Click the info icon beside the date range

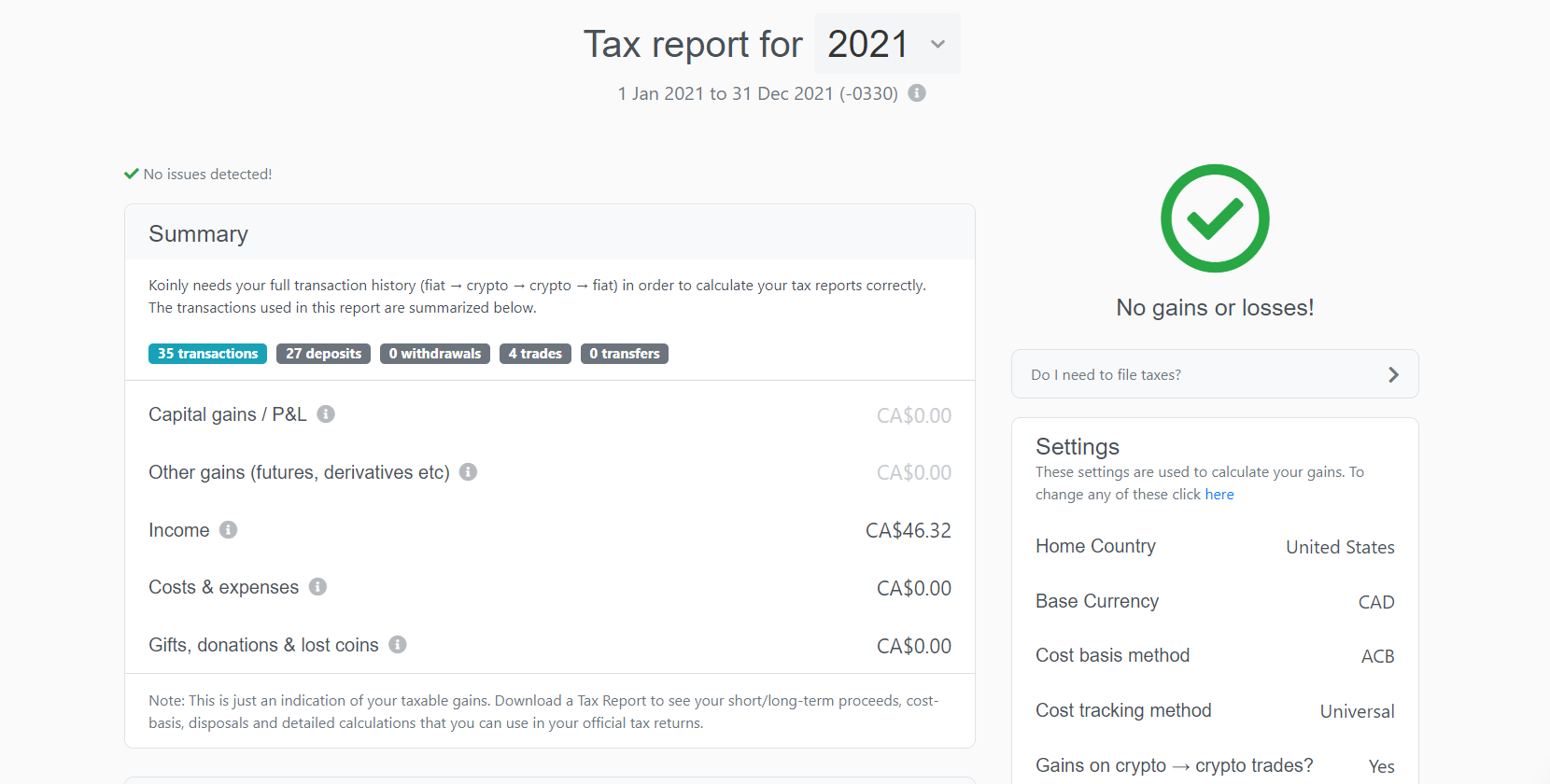[x=917, y=93]
